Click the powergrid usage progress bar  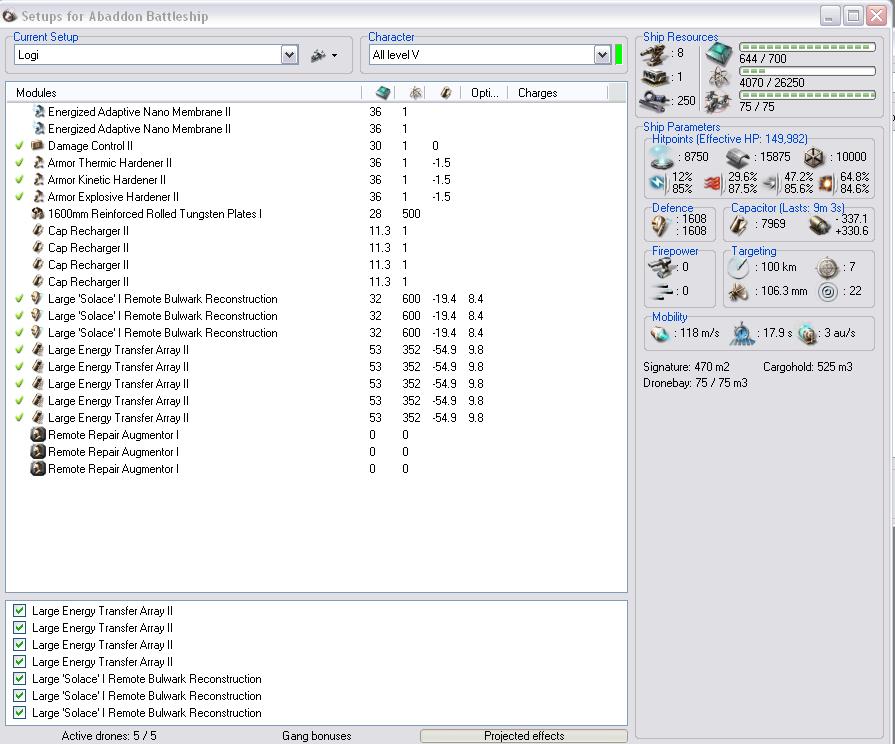807,71
